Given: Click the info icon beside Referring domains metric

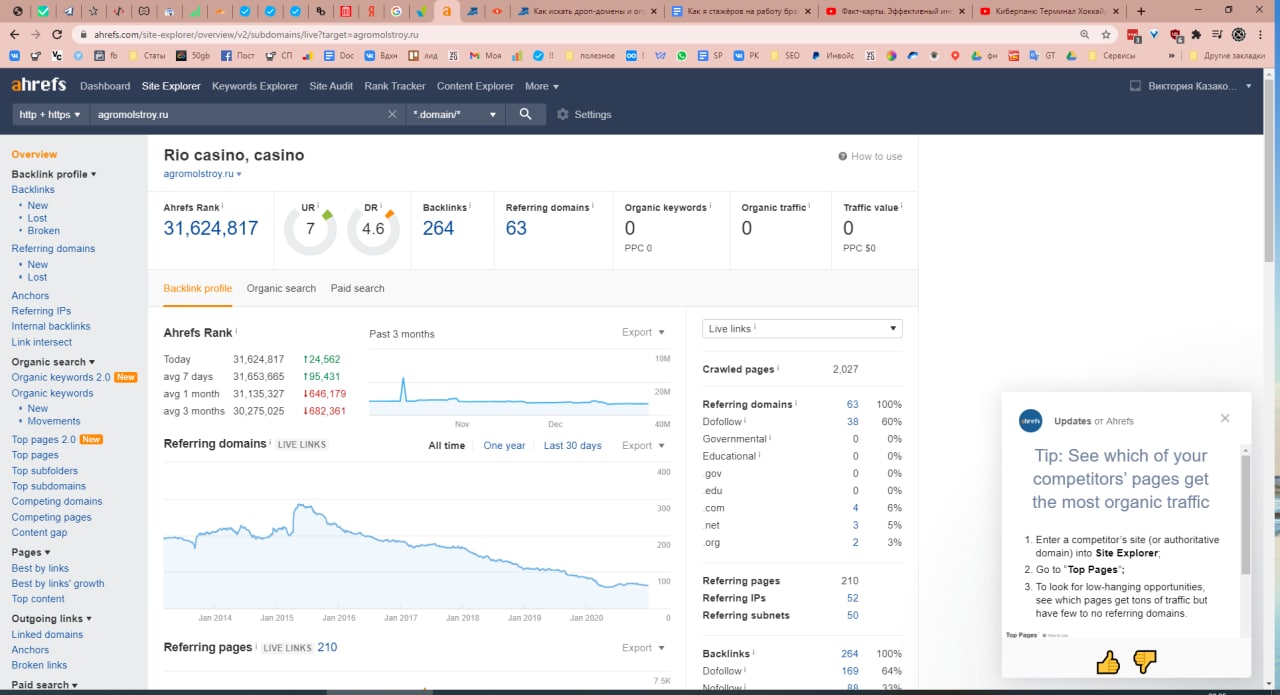Looking at the screenshot, I should click(593, 206).
